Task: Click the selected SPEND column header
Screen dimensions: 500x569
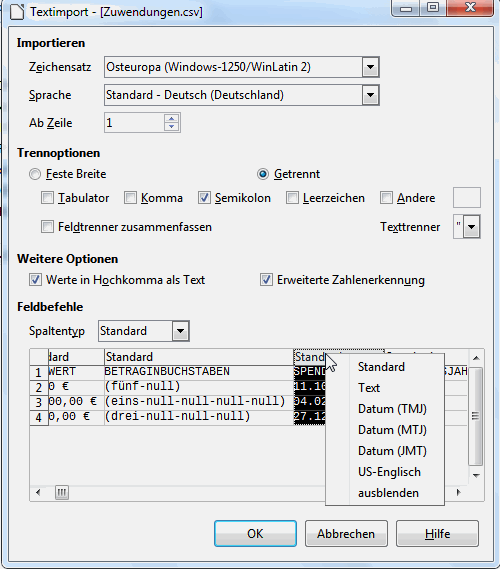Action: (x=310, y=357)
